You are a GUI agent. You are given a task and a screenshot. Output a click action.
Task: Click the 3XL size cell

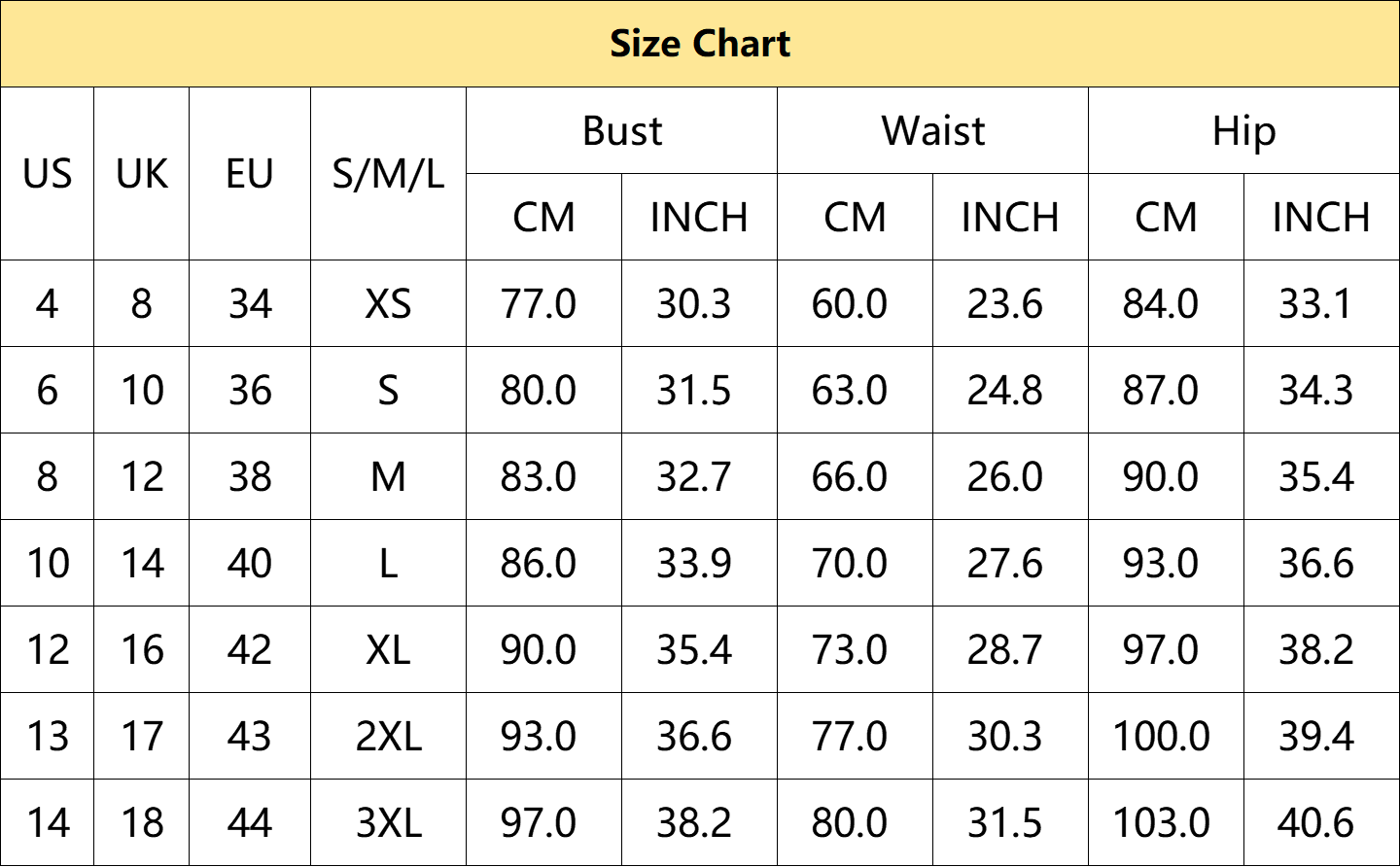point(388,823)
